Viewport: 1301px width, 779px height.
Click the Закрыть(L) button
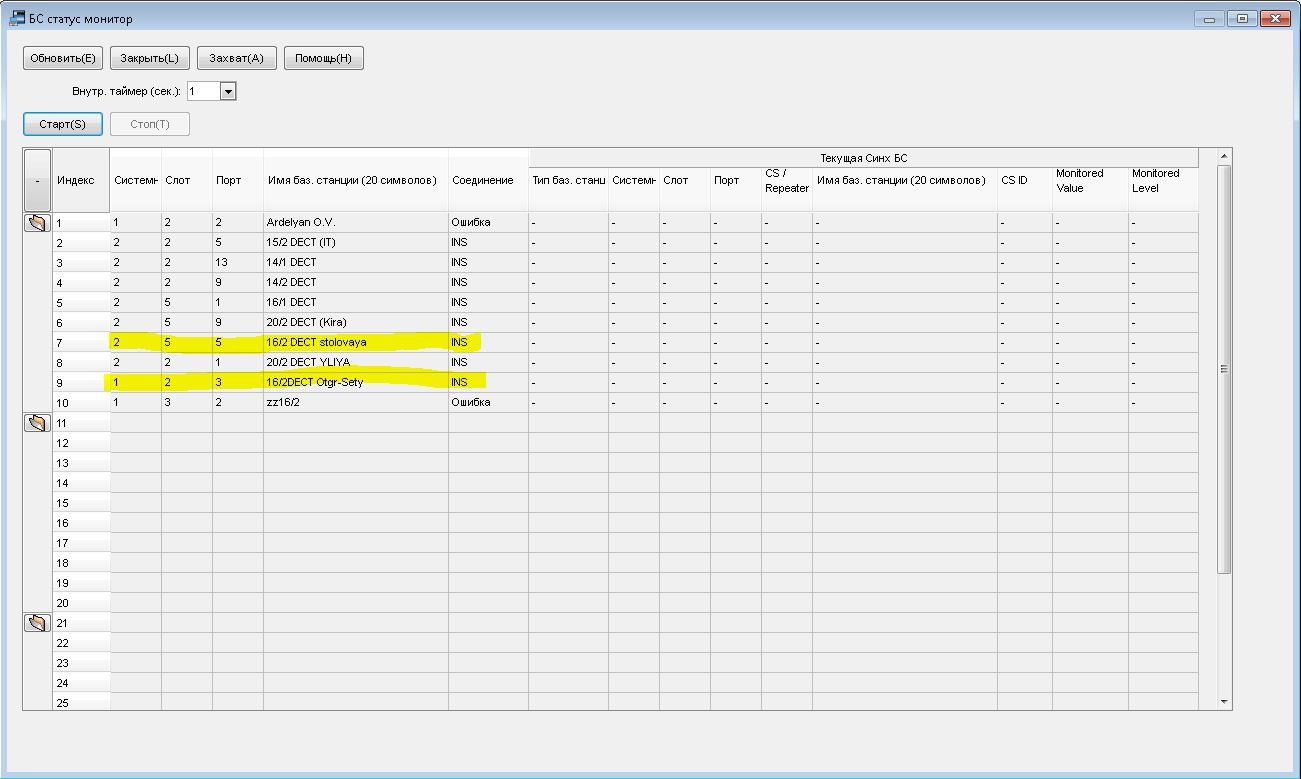[149, 58]
